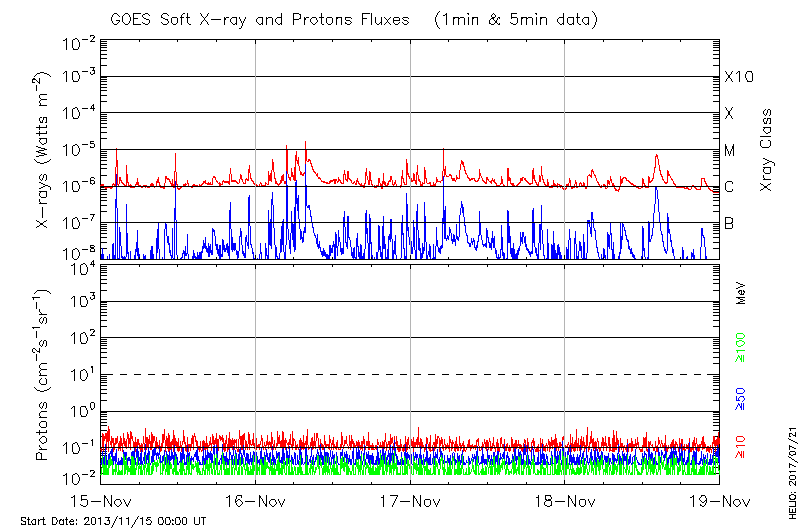The height and width of the screenshot is (530, 800).
Task: Click the blue ≥50 MeV legend label
Action: click(x=741, y=398)
